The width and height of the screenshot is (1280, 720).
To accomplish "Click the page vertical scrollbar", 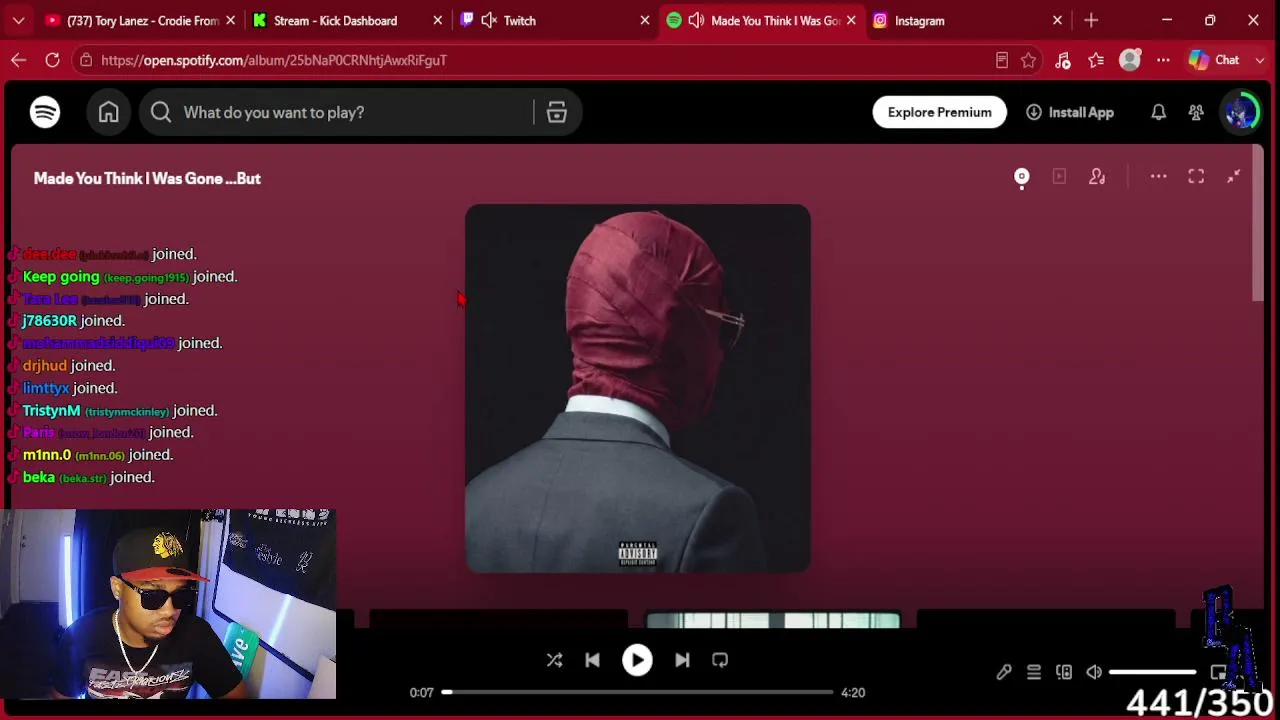I will pyautogui.click(x=1258, y=225).
